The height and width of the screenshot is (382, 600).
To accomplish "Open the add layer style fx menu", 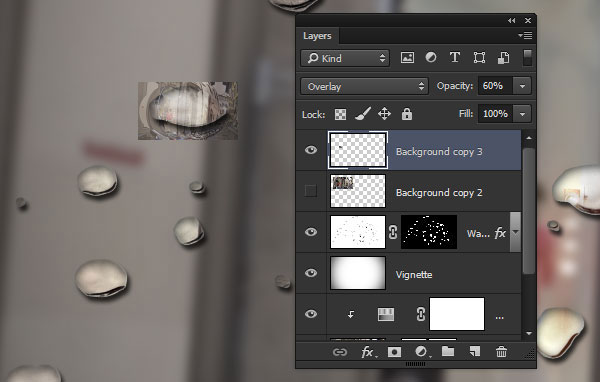I will (368, 352).
